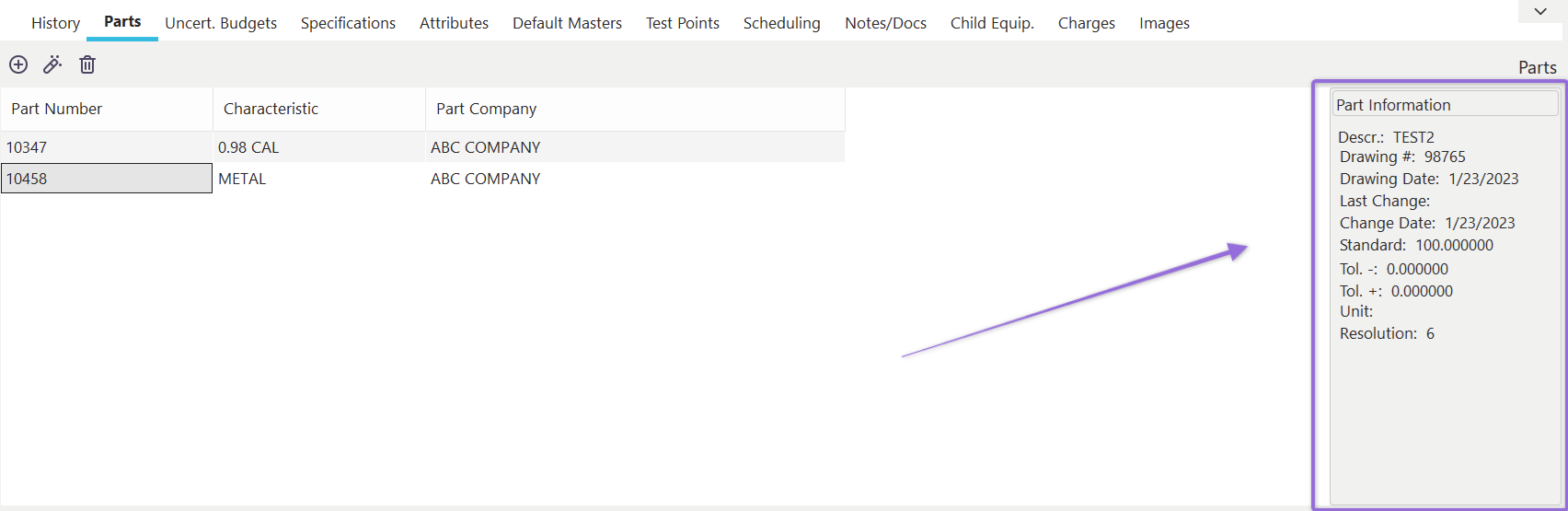Click the add part plus icon

pyautogui.click(x=18, y=64)
